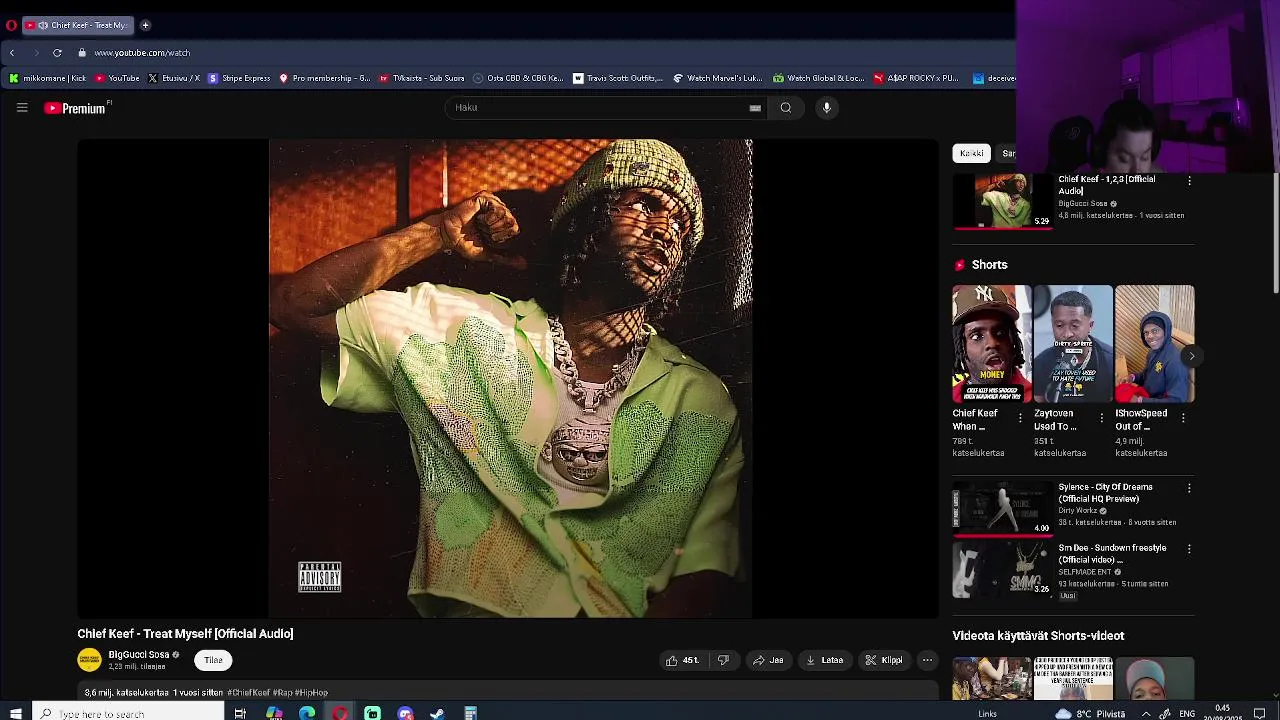
Task: Open a new browser tab with plus
Action: tap(145, 25)
